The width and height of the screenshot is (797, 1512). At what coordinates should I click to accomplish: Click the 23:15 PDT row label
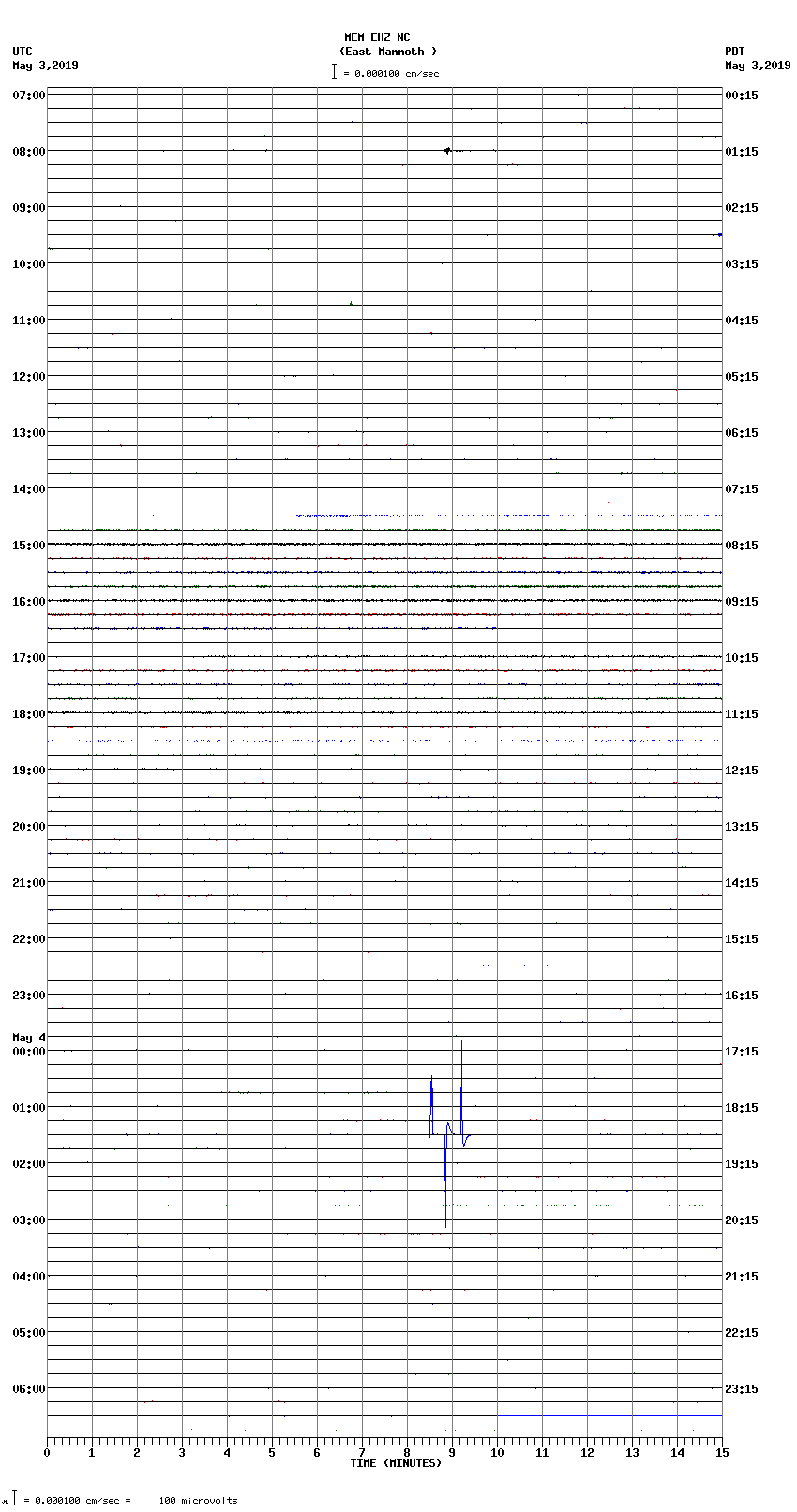coord(742,1389)
